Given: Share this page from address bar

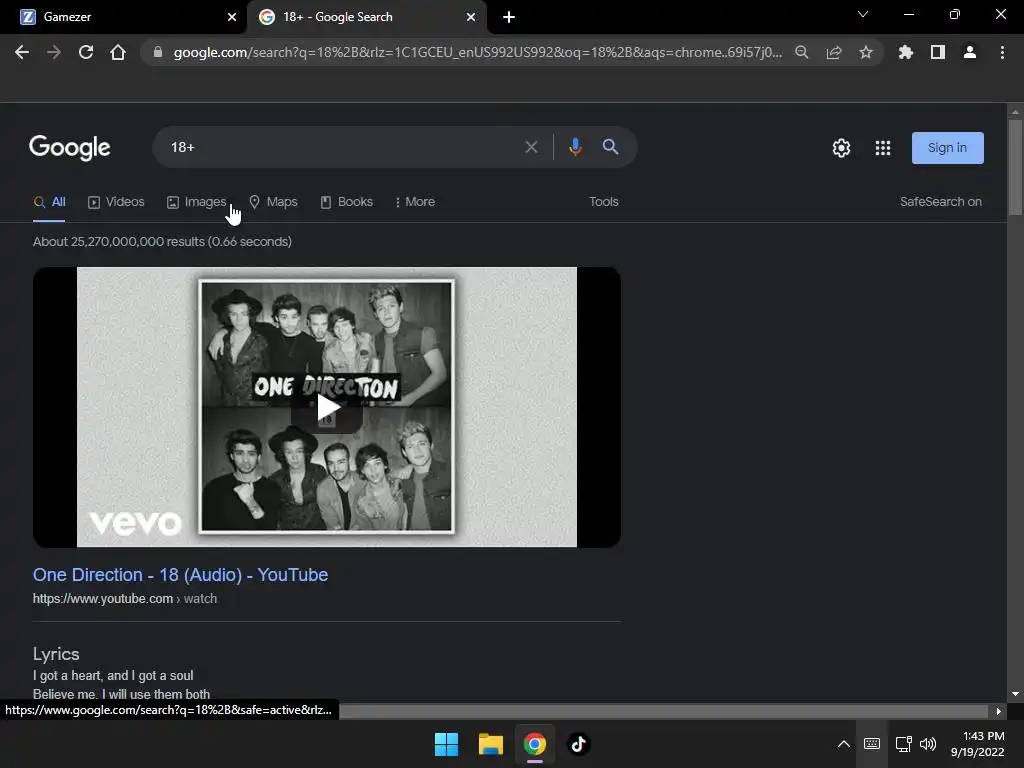Looking at the screenshot, I should click(834, 52).
